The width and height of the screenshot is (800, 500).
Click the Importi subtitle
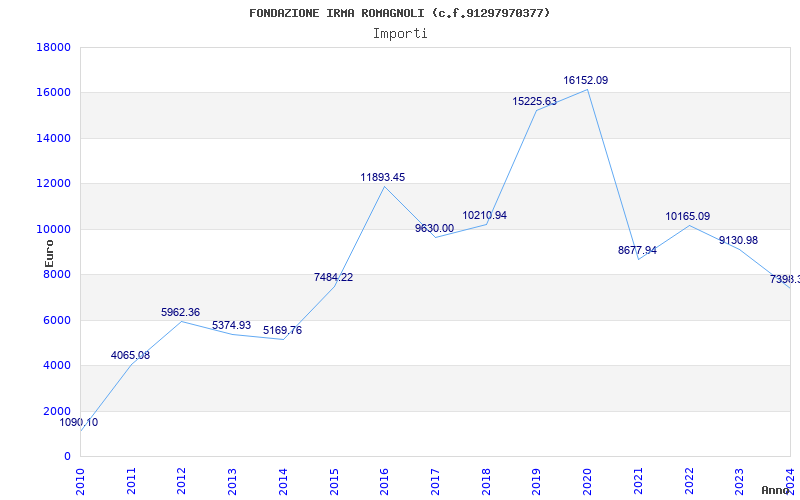click(x=400, y=34)
